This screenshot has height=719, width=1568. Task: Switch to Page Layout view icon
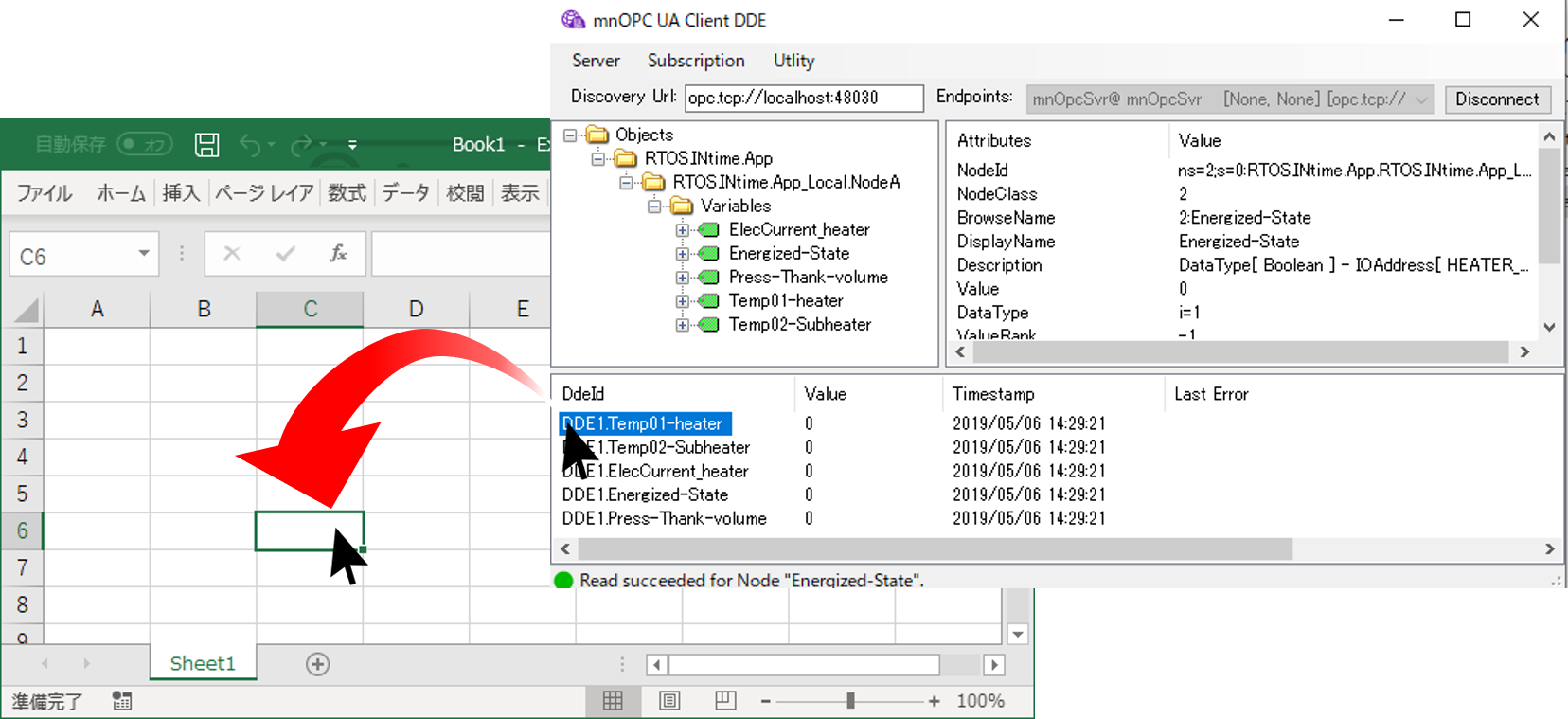point(669,701)
